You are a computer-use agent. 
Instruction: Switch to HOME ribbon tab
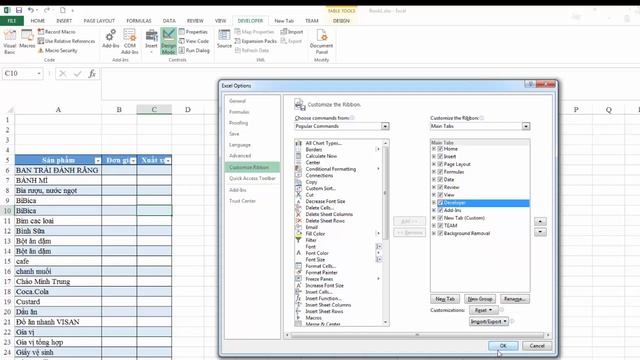38,21
